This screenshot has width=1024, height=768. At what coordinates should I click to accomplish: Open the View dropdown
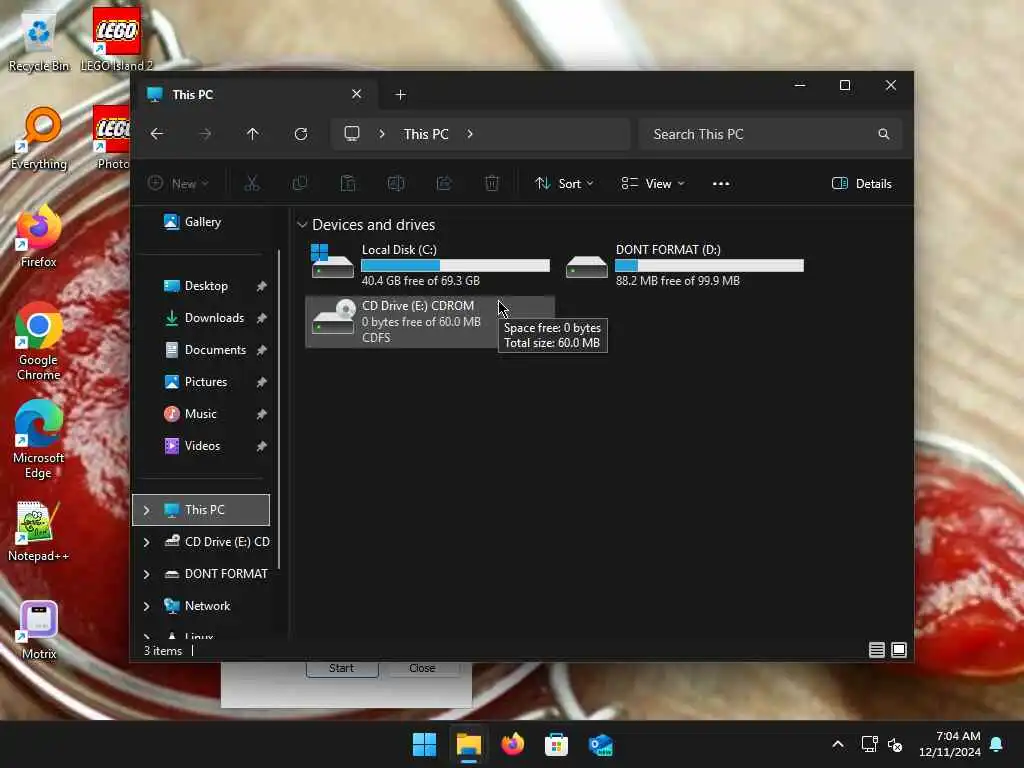point(652,184)
